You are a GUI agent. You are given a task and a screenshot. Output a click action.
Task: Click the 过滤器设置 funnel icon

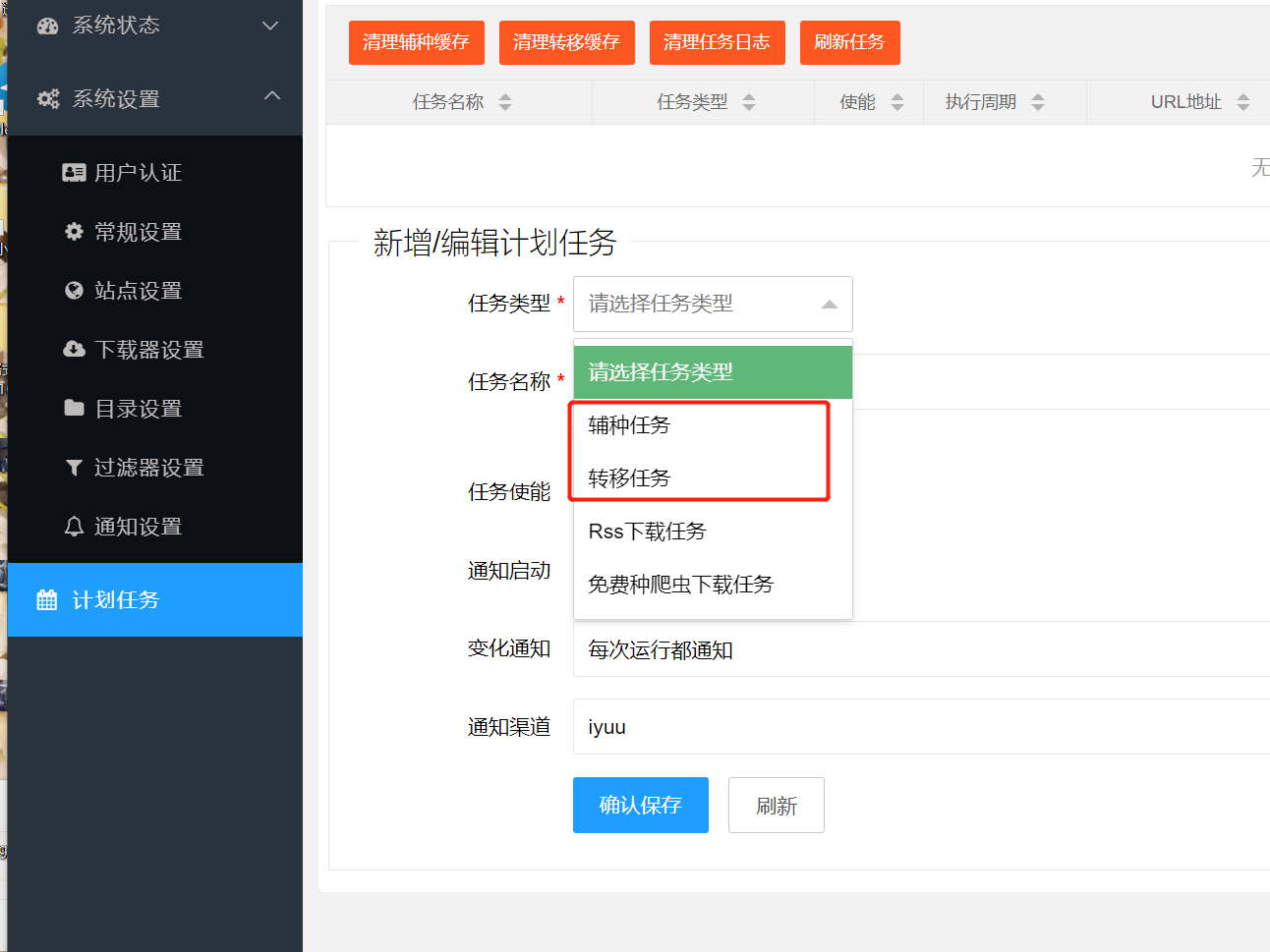click(x=74, y=468)
